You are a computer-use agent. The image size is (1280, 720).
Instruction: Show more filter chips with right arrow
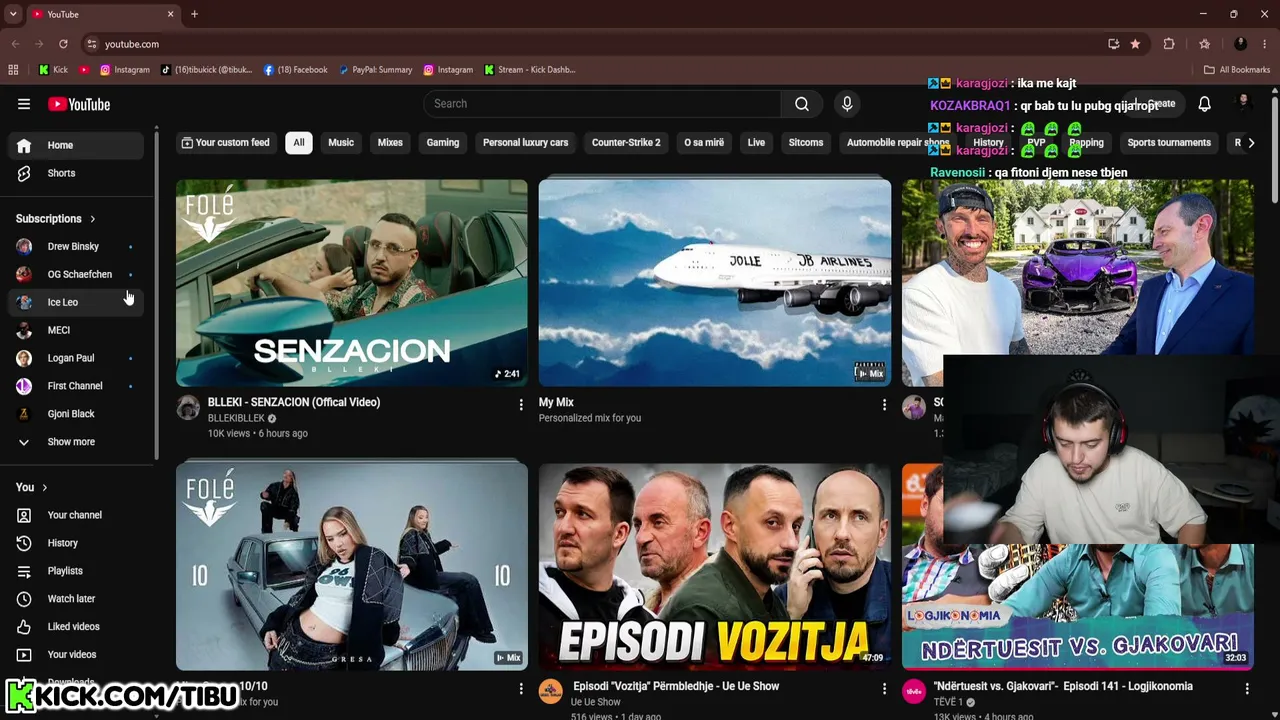pyautogui.click(x=1250, y=143)
